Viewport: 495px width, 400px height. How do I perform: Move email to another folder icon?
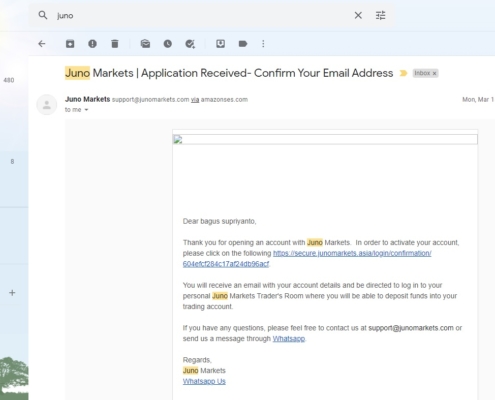tap(220, 44)
